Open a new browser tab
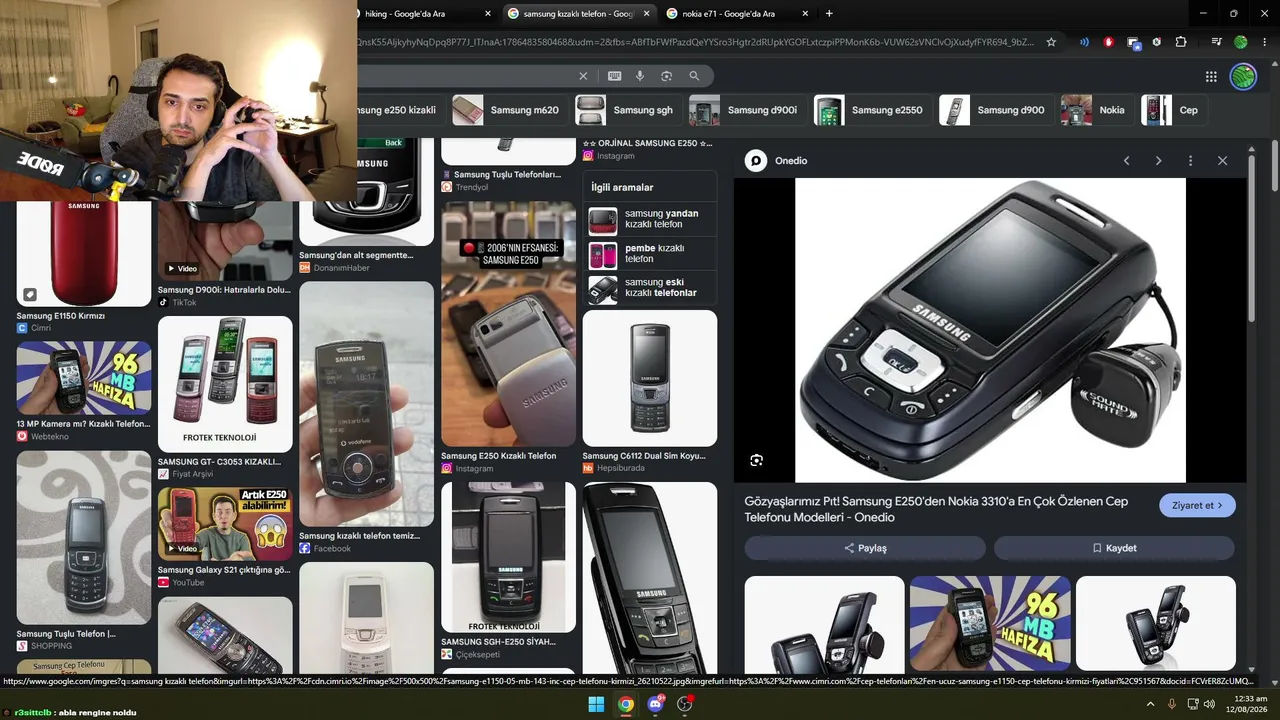The width and height of the screenshot is (1280, 720). tap(829, 14)
